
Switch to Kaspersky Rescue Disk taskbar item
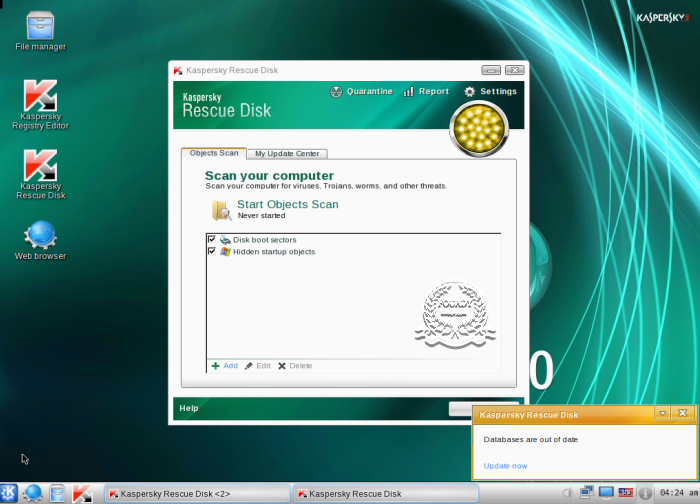(x=386, y=494)
